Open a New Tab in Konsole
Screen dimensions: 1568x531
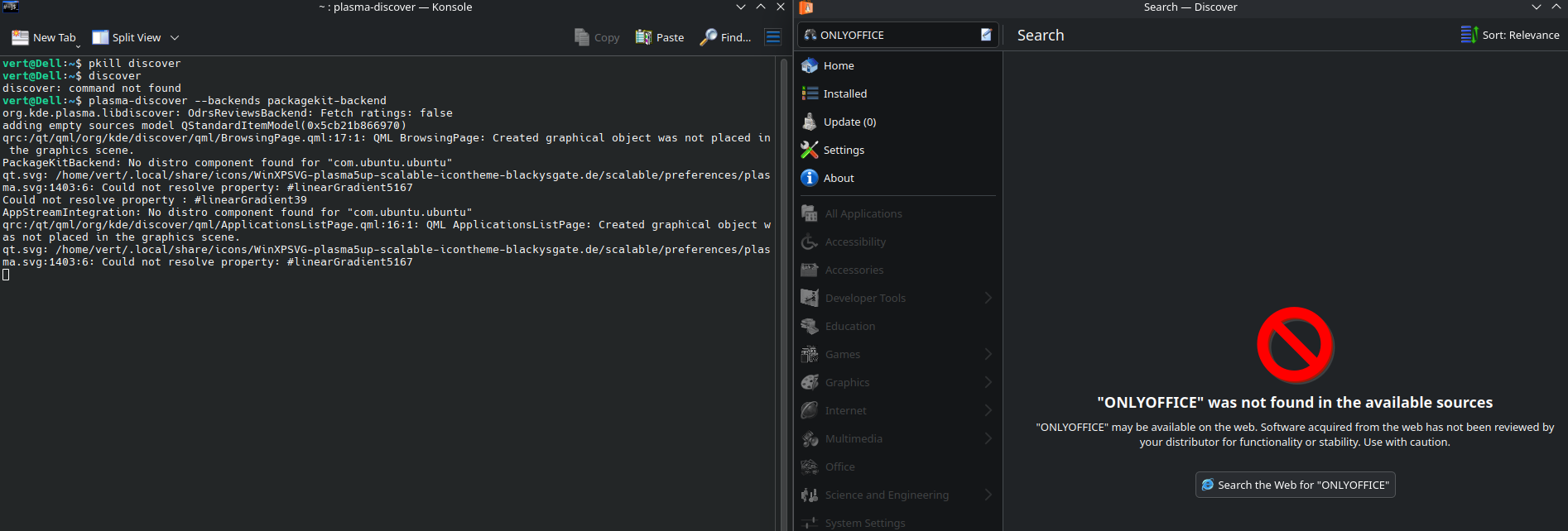pos(44,37)
